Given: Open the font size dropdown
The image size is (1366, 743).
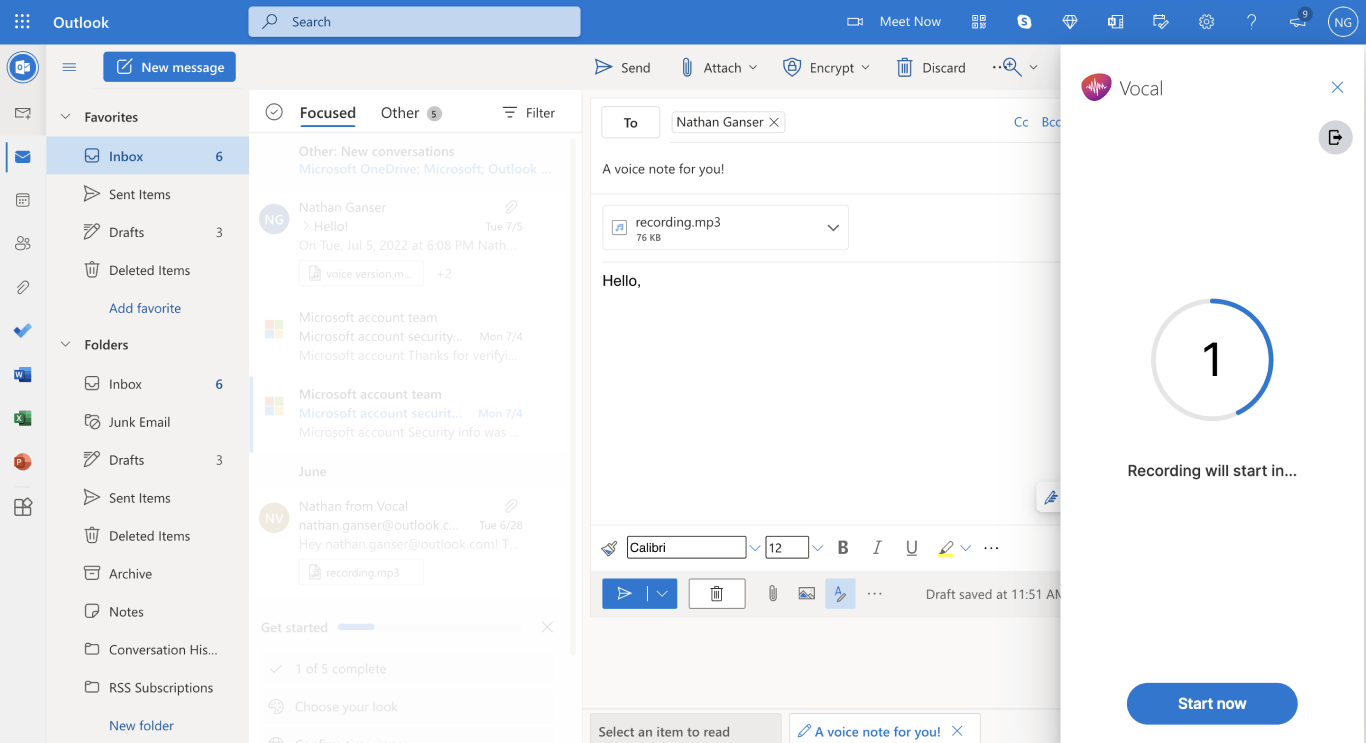Looking at the screenshot, I should pyautogui.click(x=817, y=547).
